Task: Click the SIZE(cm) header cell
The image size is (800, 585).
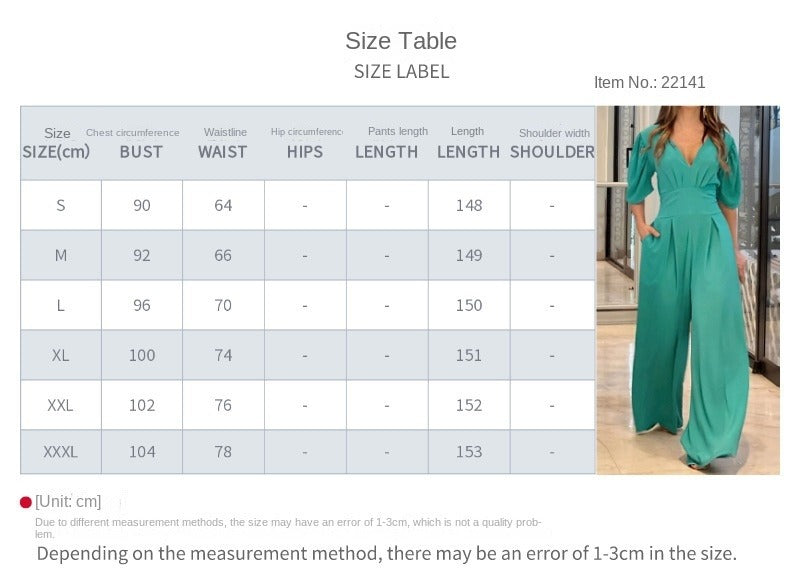Action: (x=56, y=152)
